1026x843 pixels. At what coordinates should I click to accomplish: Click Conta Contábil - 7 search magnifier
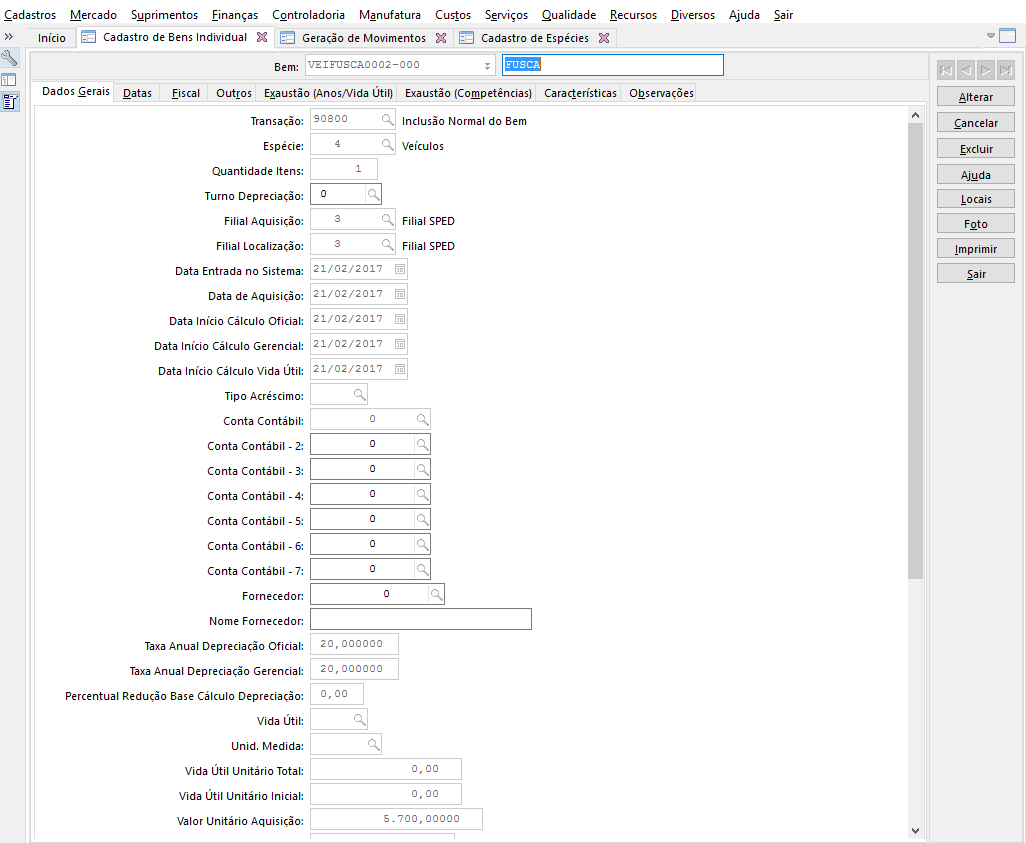423,569
